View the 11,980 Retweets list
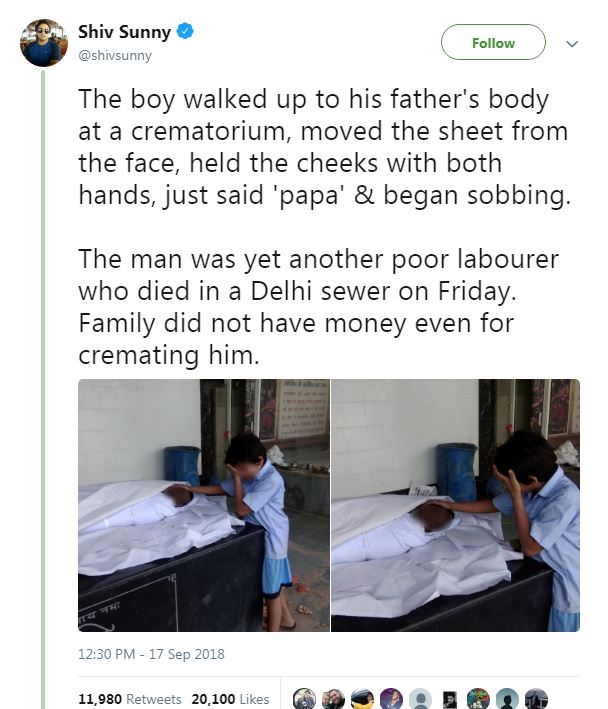 (x=130, y=699)
